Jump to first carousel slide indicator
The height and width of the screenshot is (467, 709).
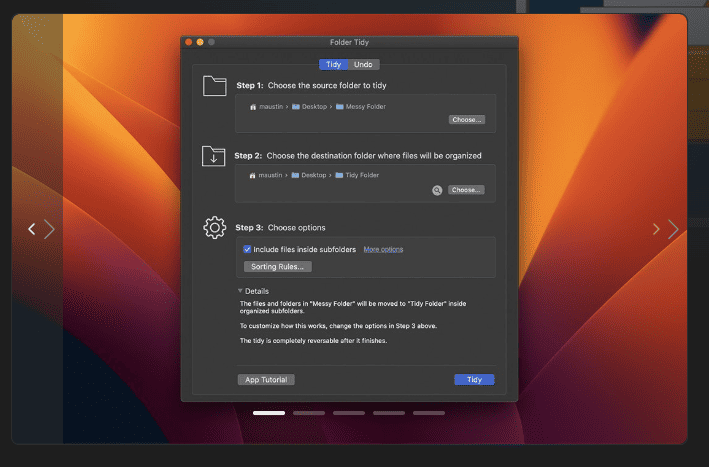pyautogui.click(x=269, y=413)
